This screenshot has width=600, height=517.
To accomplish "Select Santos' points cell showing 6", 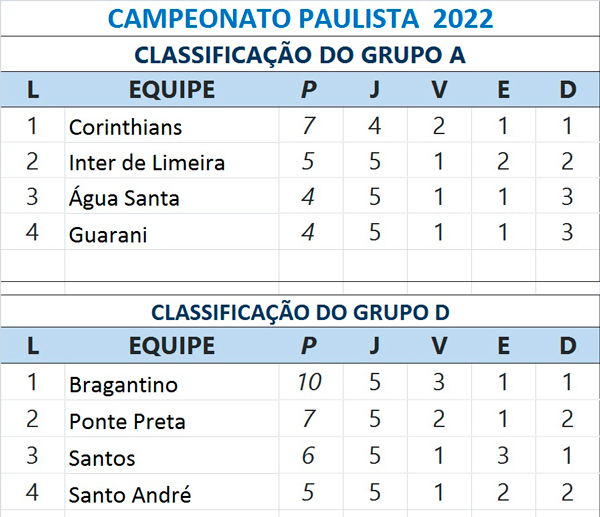I will [309, 457].
